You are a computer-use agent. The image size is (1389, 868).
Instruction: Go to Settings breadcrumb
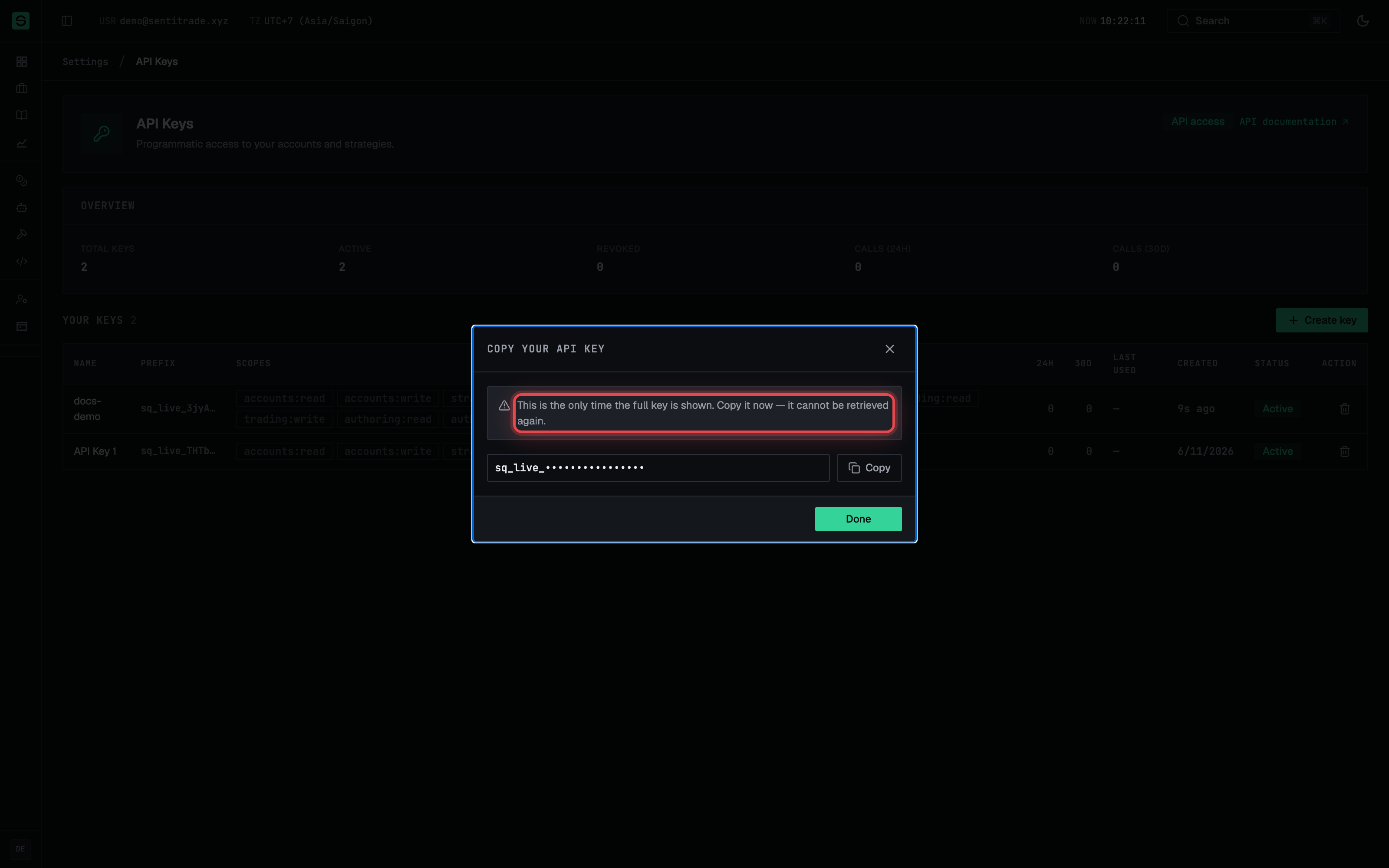click(85, 62)
